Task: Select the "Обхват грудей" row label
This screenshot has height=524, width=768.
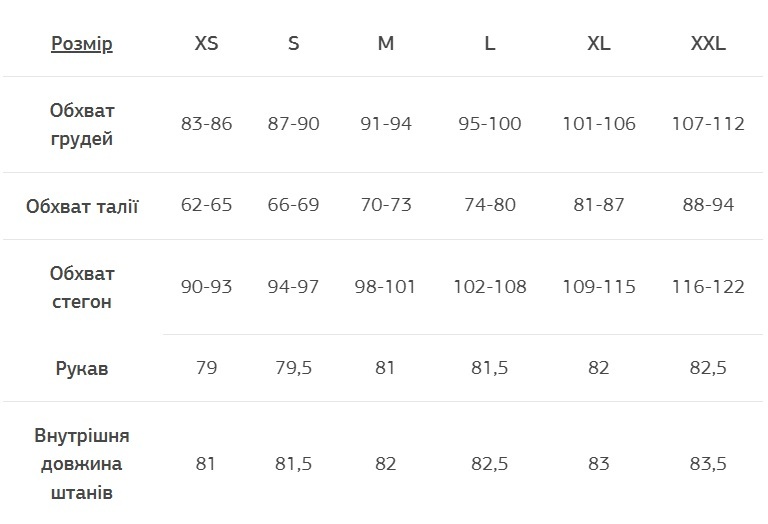Action: pos(82,125)
